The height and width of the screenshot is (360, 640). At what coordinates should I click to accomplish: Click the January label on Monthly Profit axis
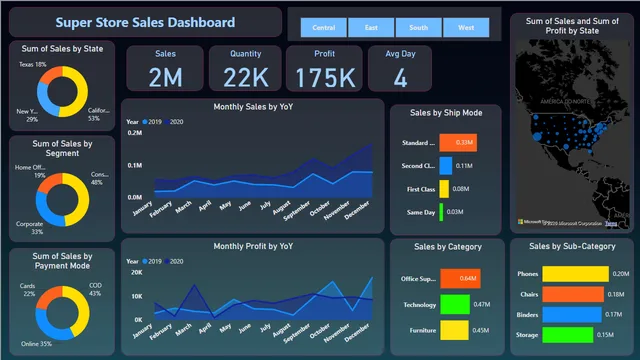[142, 331]
